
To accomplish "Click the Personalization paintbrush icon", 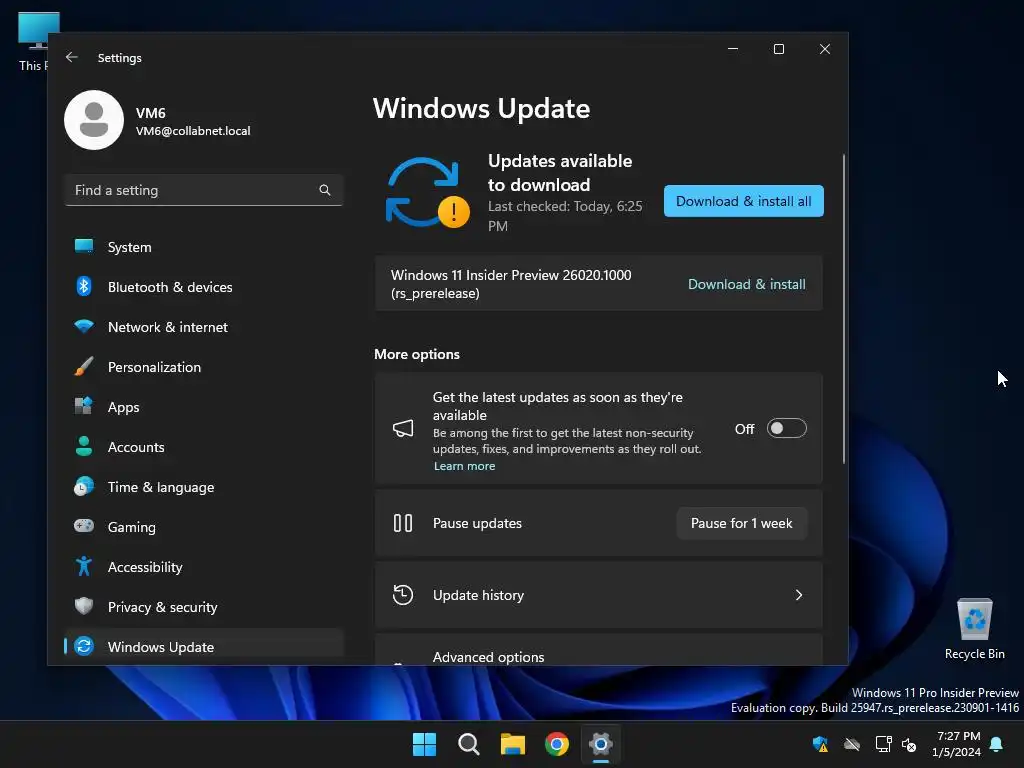I will pos(84,366).
